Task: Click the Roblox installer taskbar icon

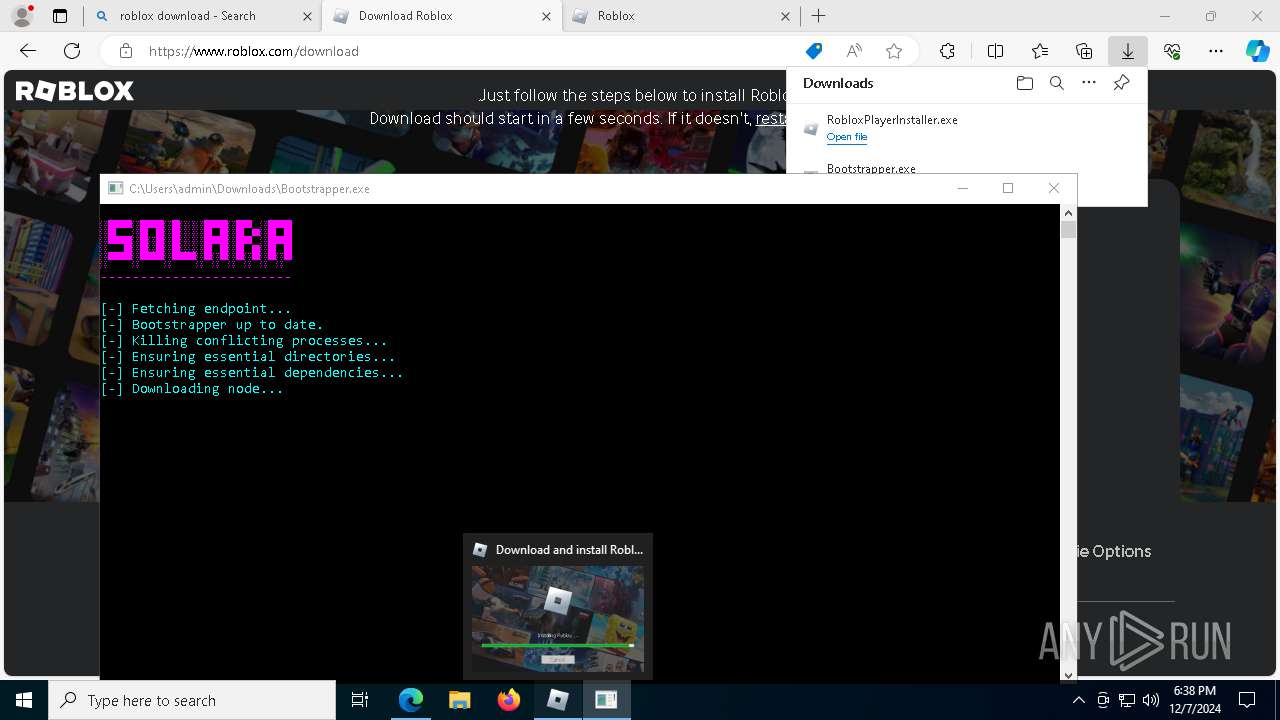Action: [x=558, y=700]
